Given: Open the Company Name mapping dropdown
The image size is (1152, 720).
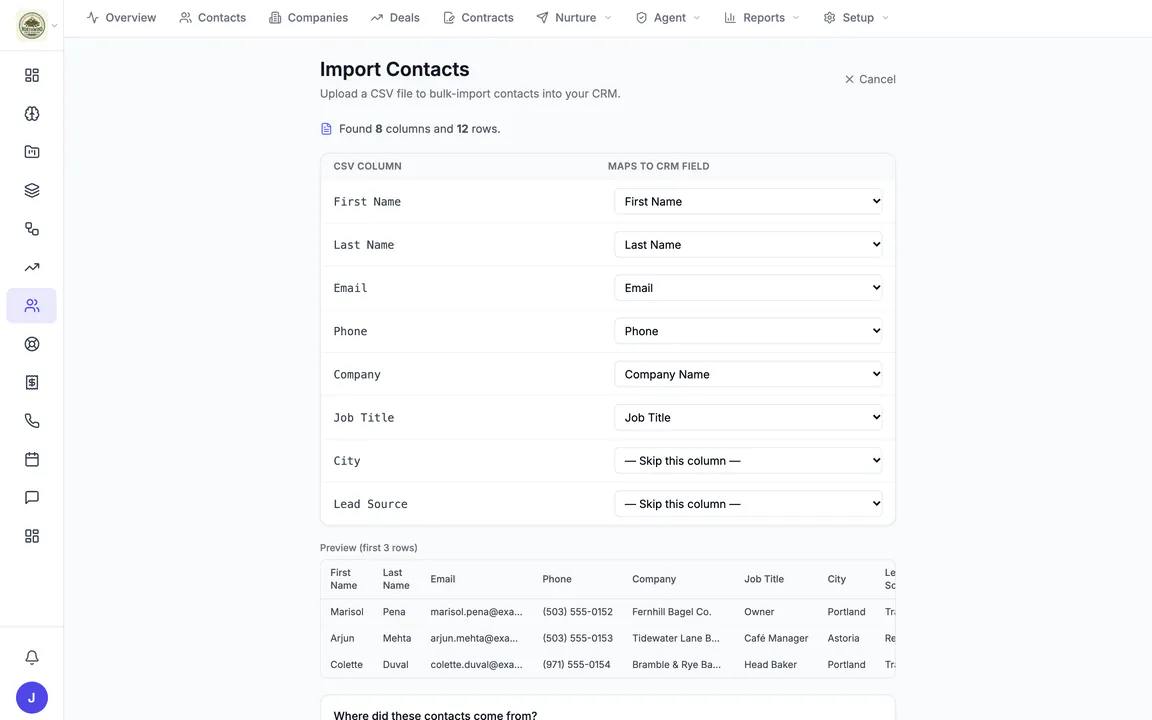Looking at the screenshot, I should tap(748, 375).
